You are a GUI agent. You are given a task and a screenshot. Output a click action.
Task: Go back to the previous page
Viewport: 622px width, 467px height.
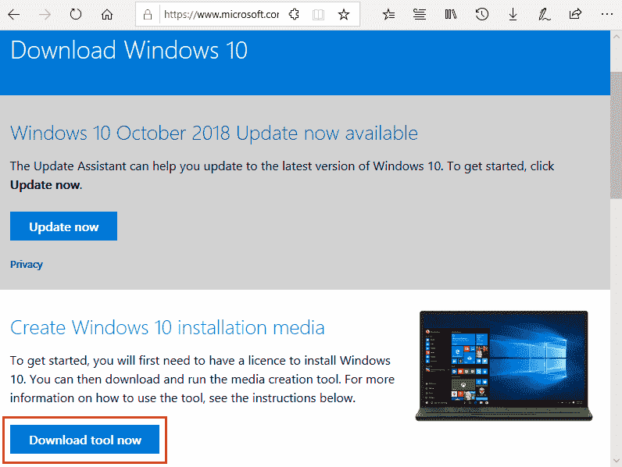click(x=14, y=15)
